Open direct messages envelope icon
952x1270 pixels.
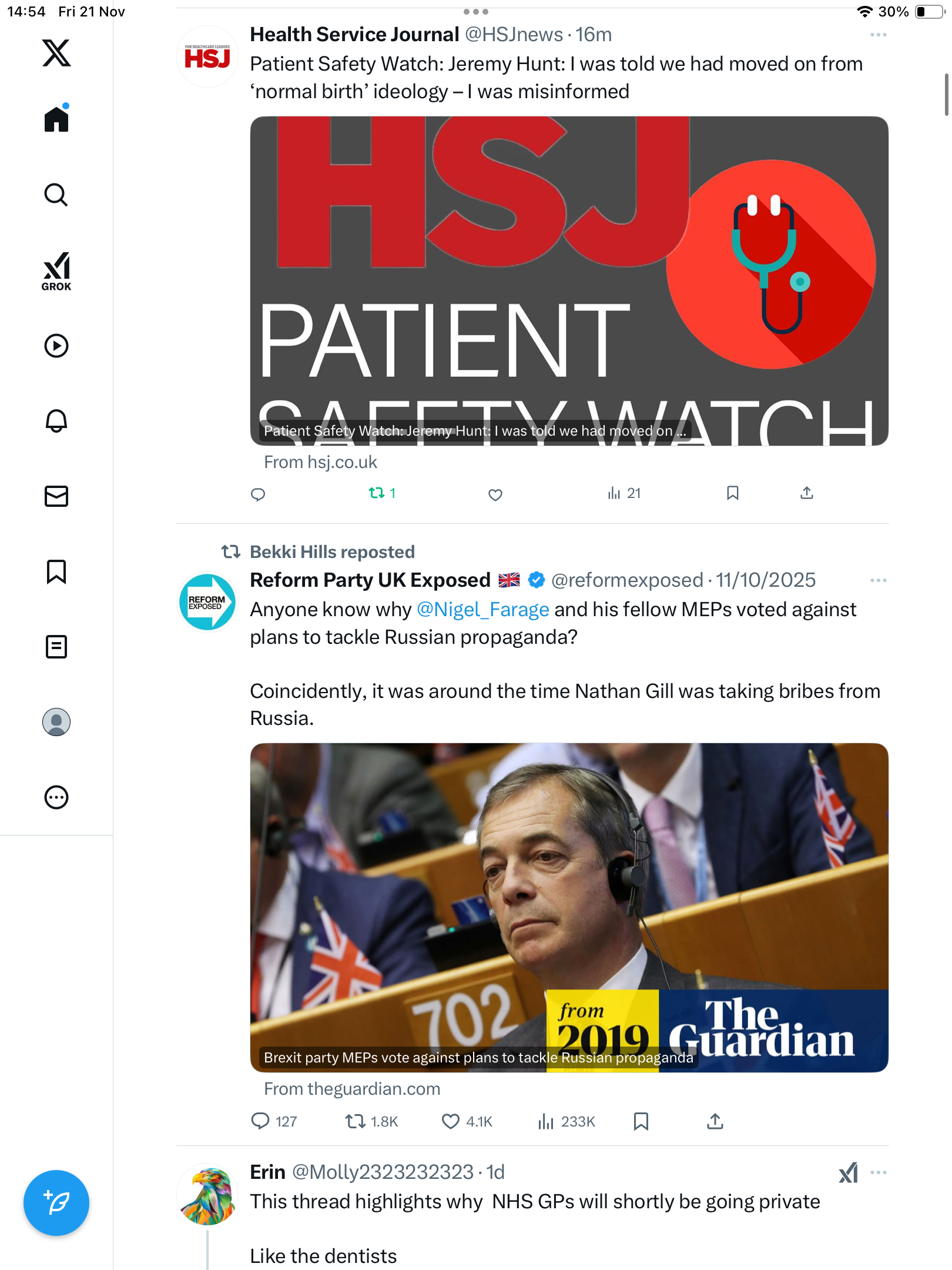56,496
